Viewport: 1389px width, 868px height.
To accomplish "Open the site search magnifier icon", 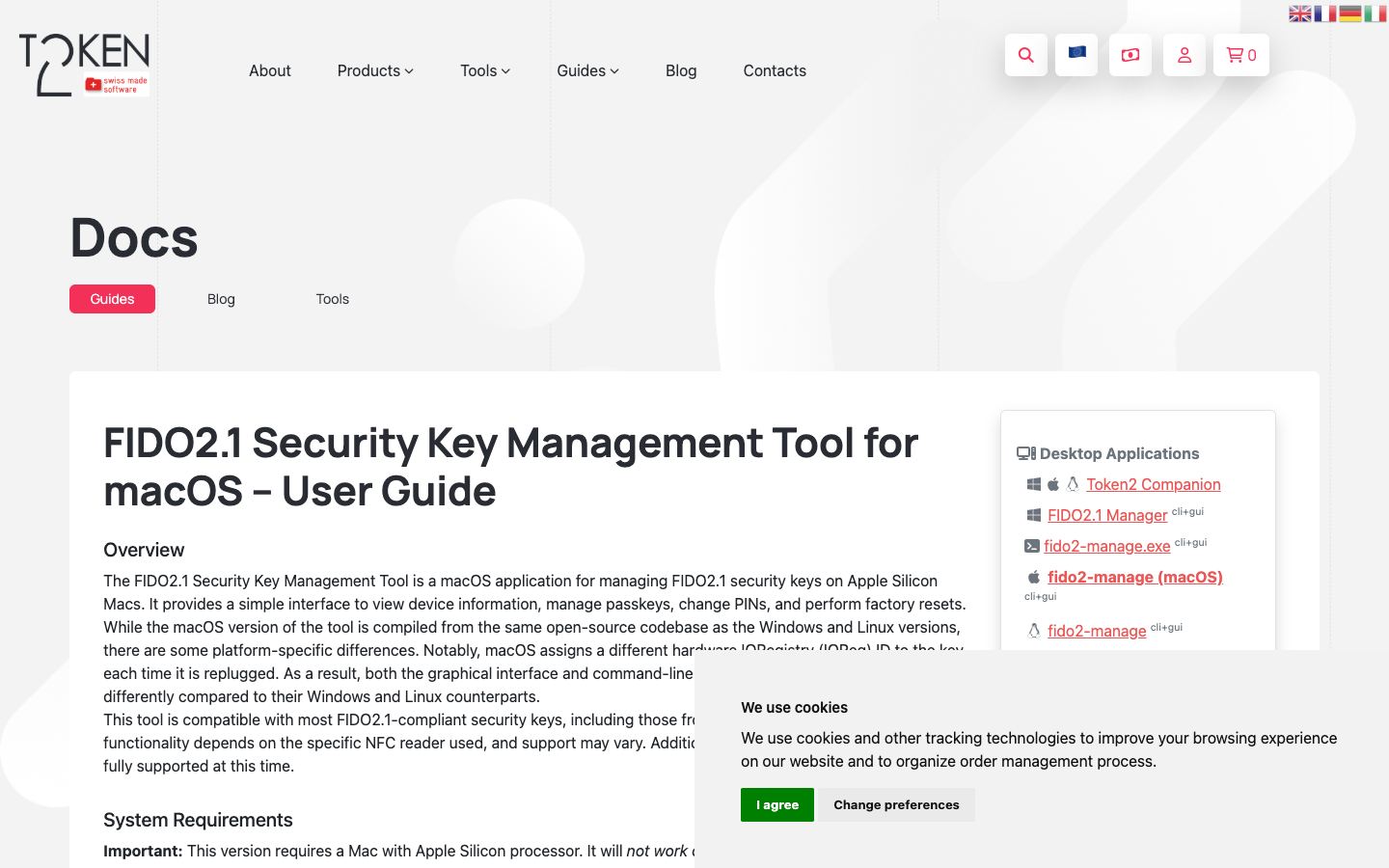I will (x=1026, y=55).
